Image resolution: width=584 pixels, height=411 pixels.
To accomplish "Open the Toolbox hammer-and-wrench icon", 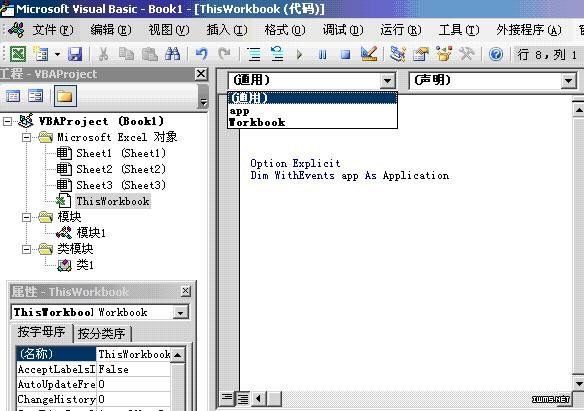I will pos(467,54).
